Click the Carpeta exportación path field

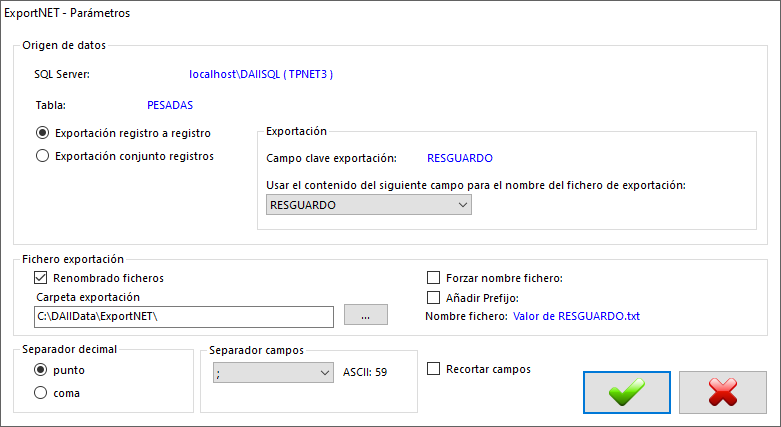pos(184,317)
